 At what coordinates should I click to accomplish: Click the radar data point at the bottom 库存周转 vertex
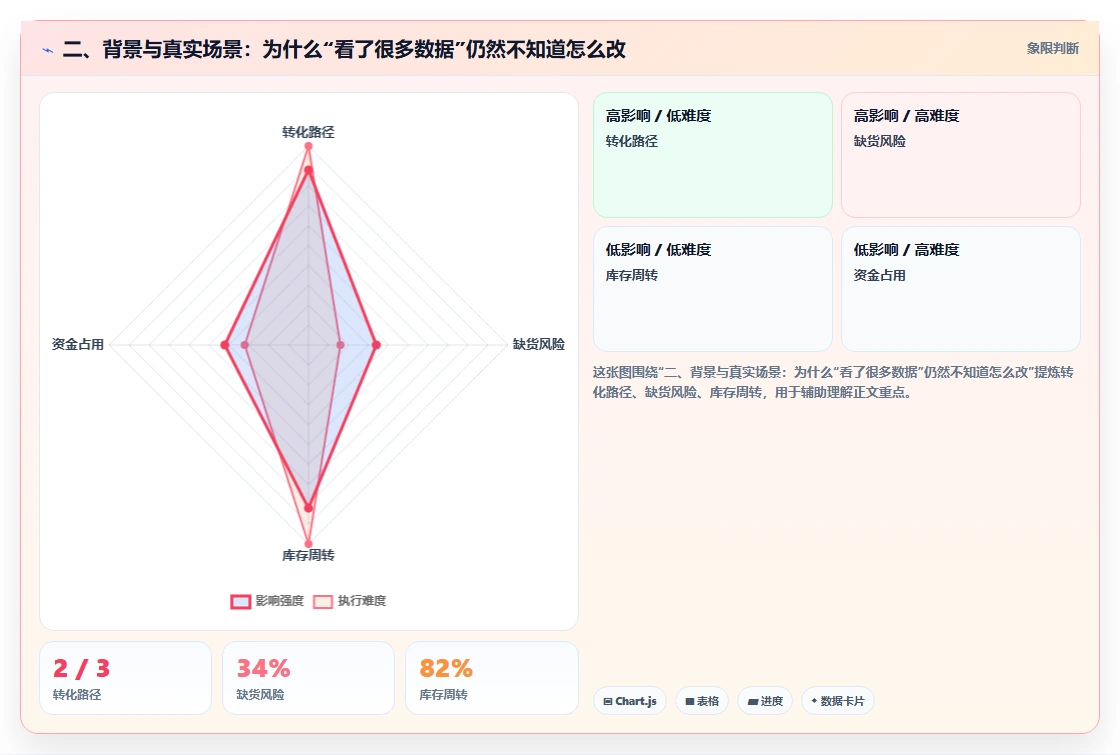308,544
